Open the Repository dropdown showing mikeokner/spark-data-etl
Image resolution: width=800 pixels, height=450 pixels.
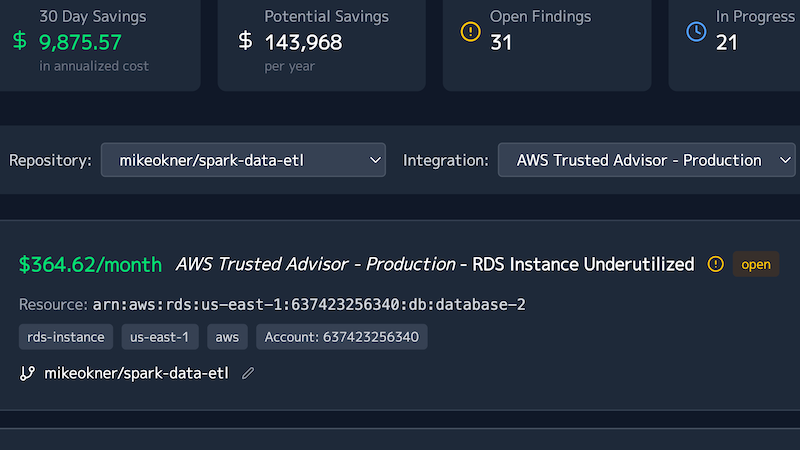pyautogui.click(x=243, y=160)
